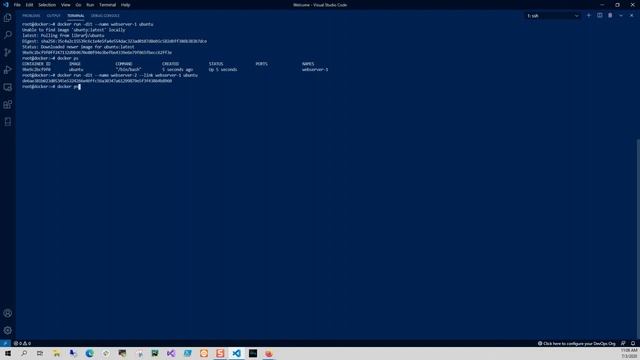Switch to the Debug Console tab

[x=105, y=16]
